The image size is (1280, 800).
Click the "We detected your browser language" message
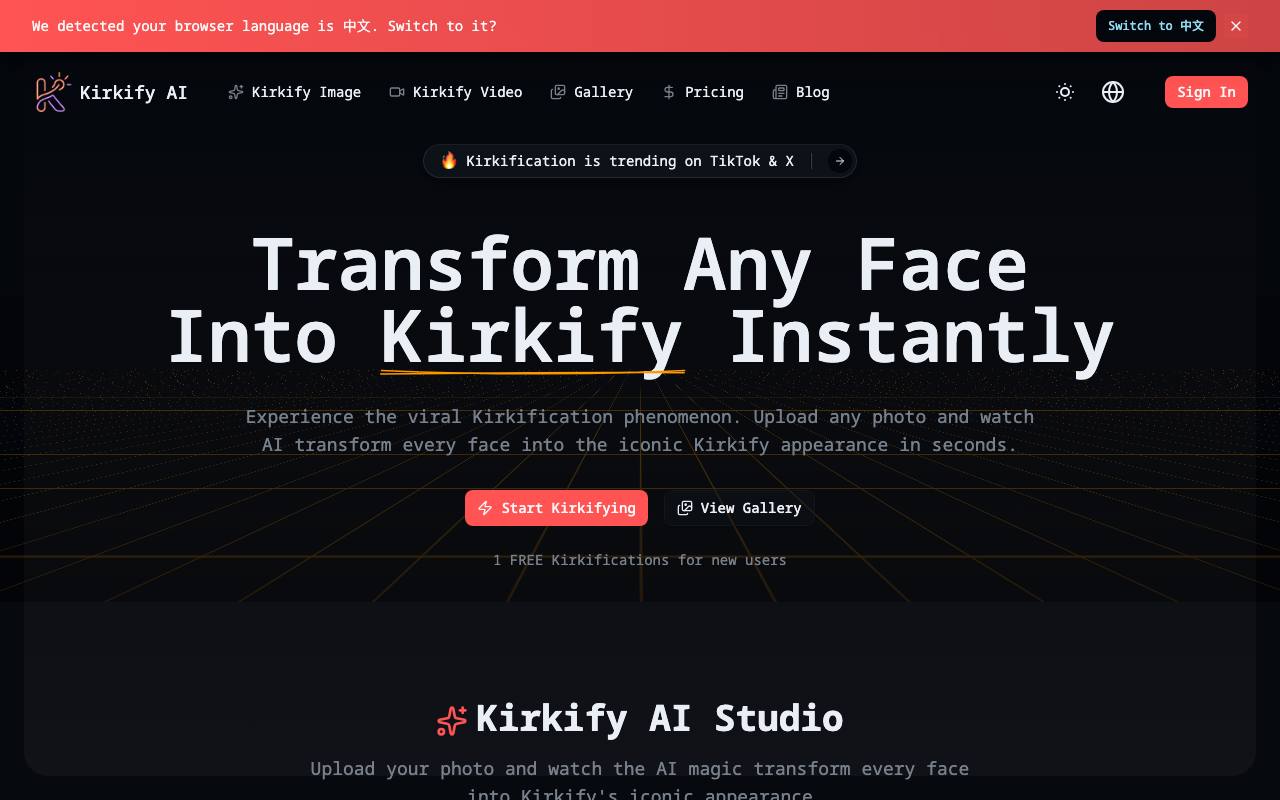pyautogui.click(x=264, y=26)
